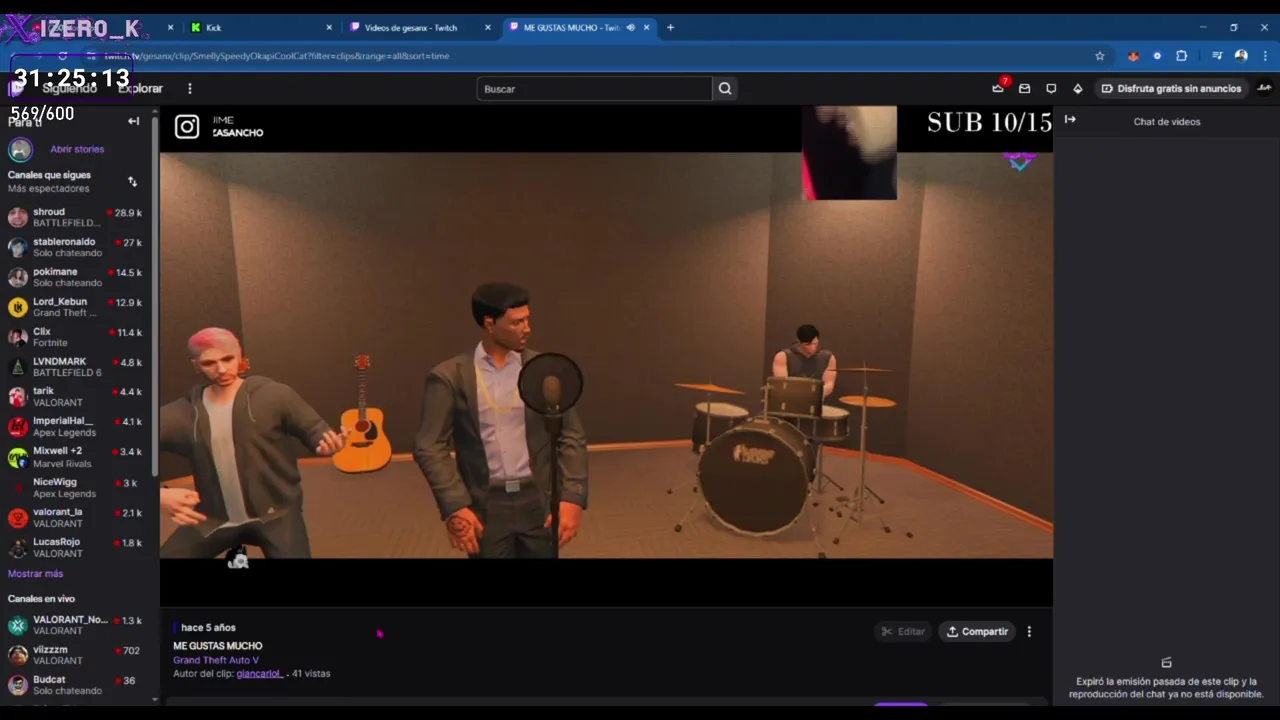Click Mostrar más link
This screenshot has width=1280, height=720.
[x=35, y=574]
